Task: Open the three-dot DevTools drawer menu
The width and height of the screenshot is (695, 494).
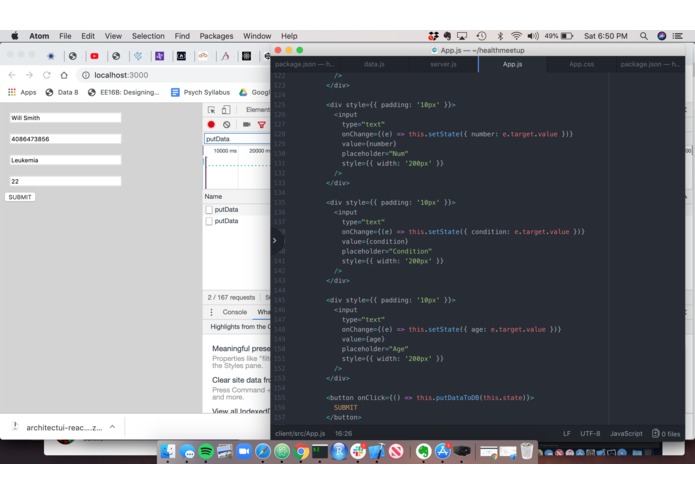Action: (211, 312)
